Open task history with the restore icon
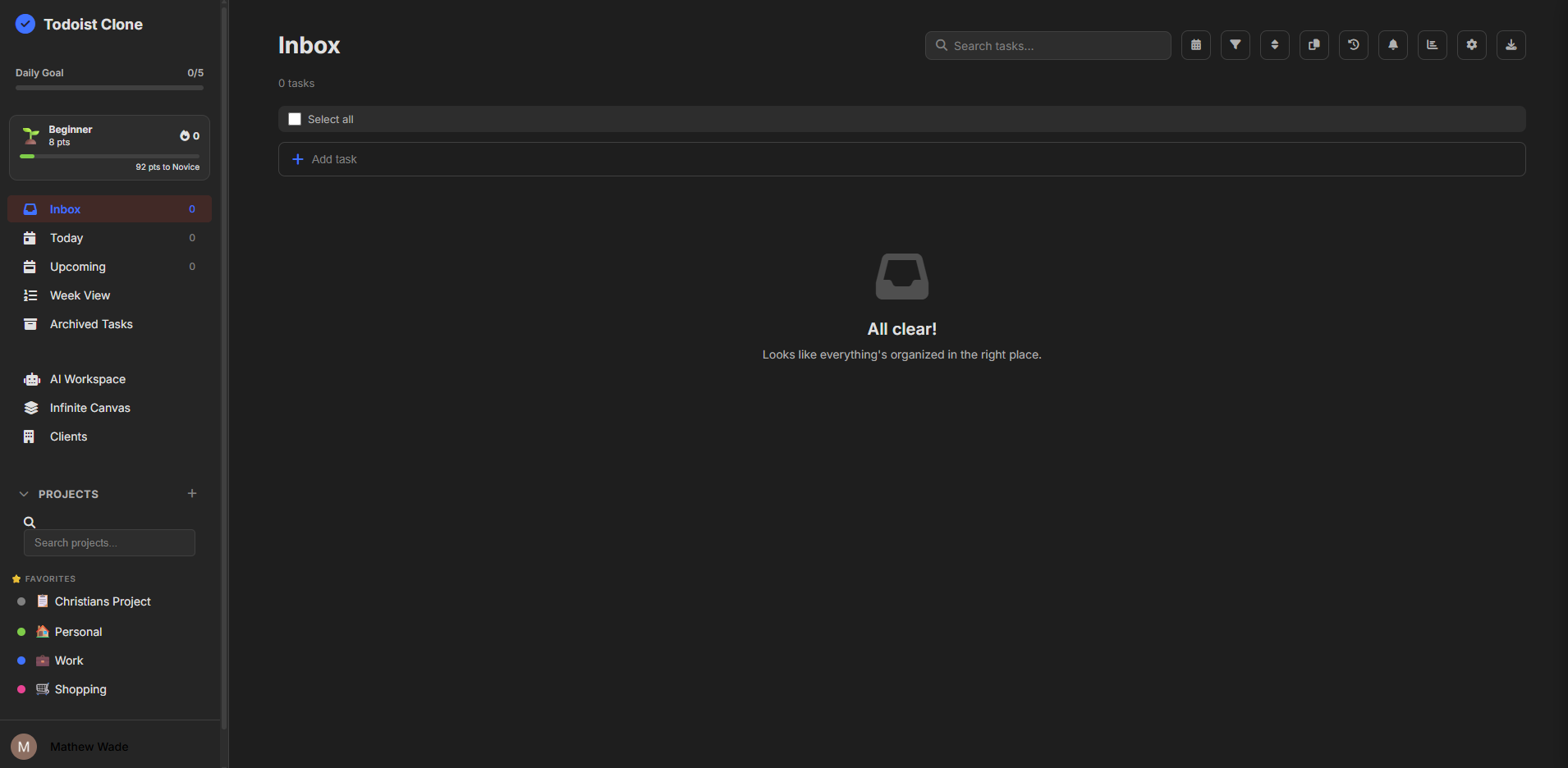This screenshot has width=1568, height=768. coord(1353,45)
